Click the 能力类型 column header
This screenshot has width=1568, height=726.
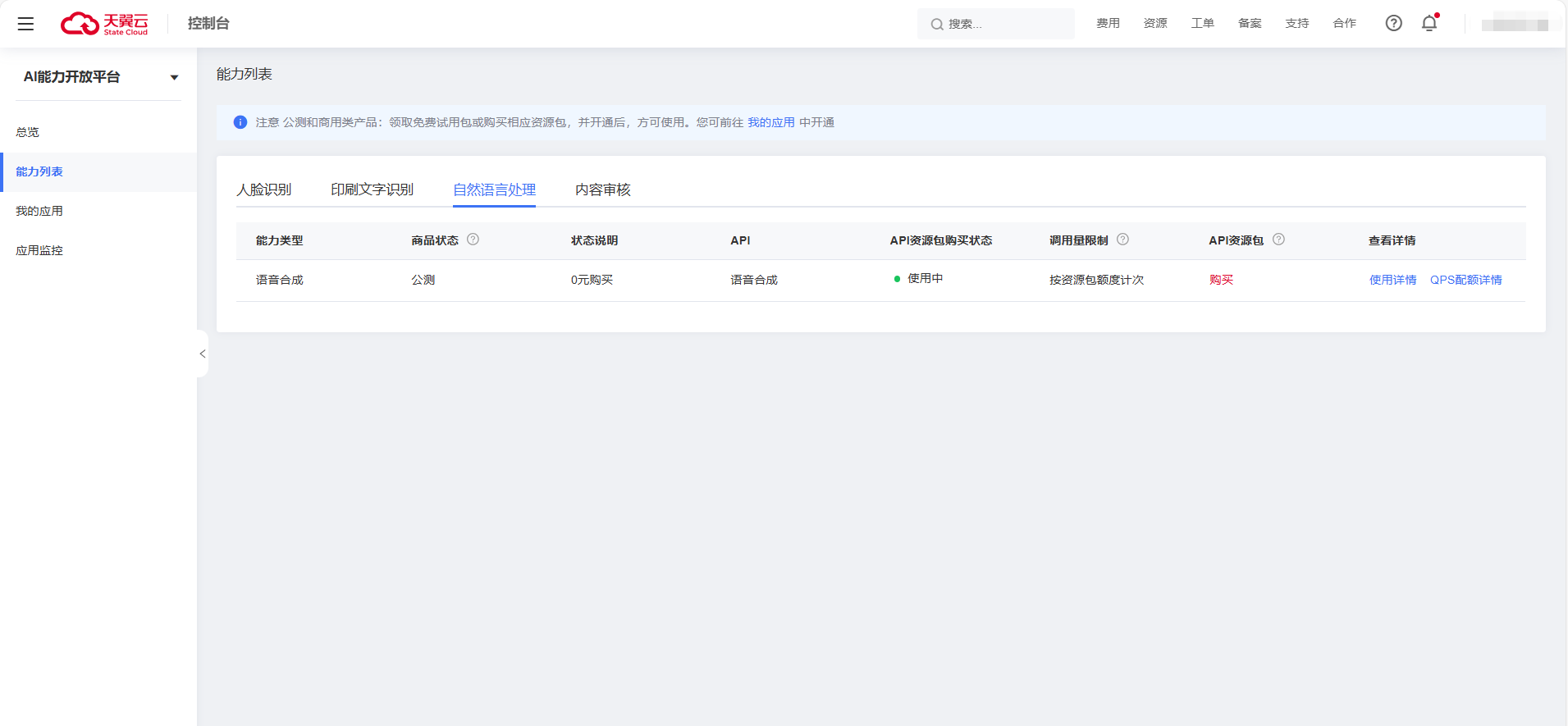279,240
